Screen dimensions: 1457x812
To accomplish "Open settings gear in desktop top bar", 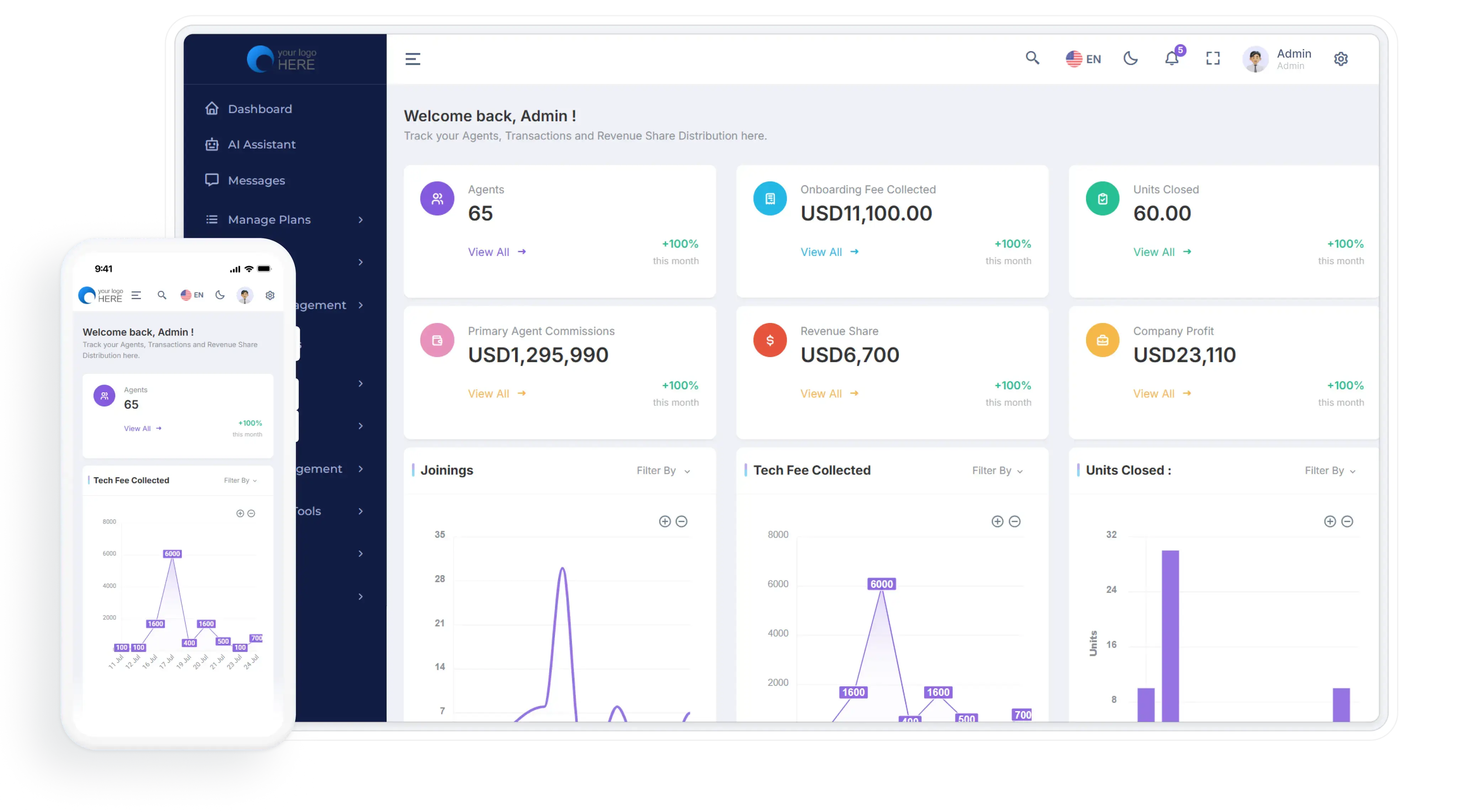I will coord(1340,59).
